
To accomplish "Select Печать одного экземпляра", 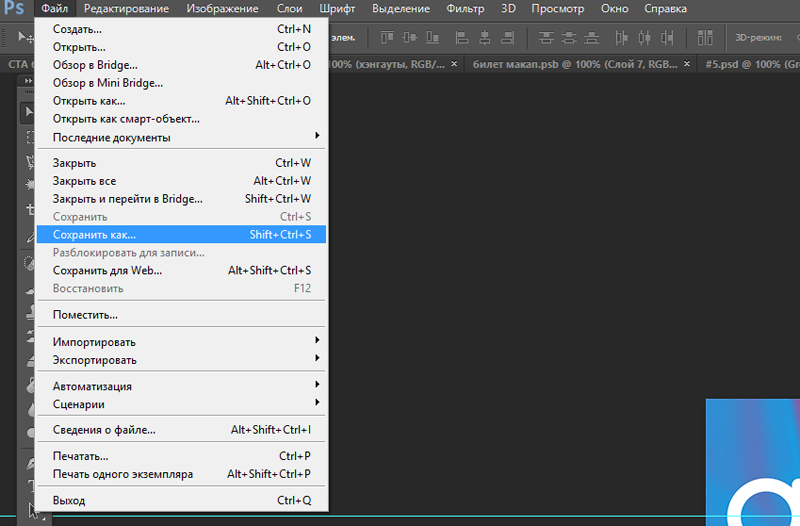I will coord(181,474).
